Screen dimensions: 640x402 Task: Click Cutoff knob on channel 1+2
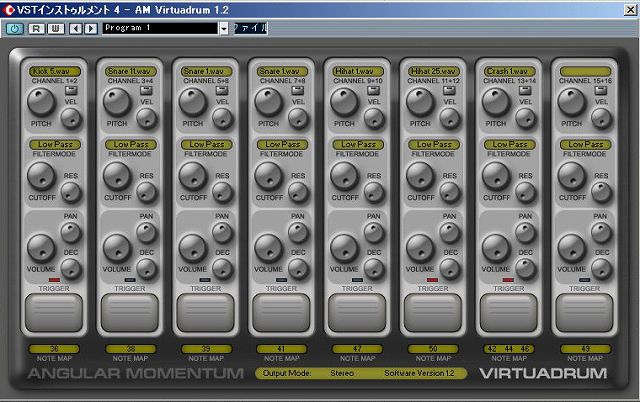(41, 176)
